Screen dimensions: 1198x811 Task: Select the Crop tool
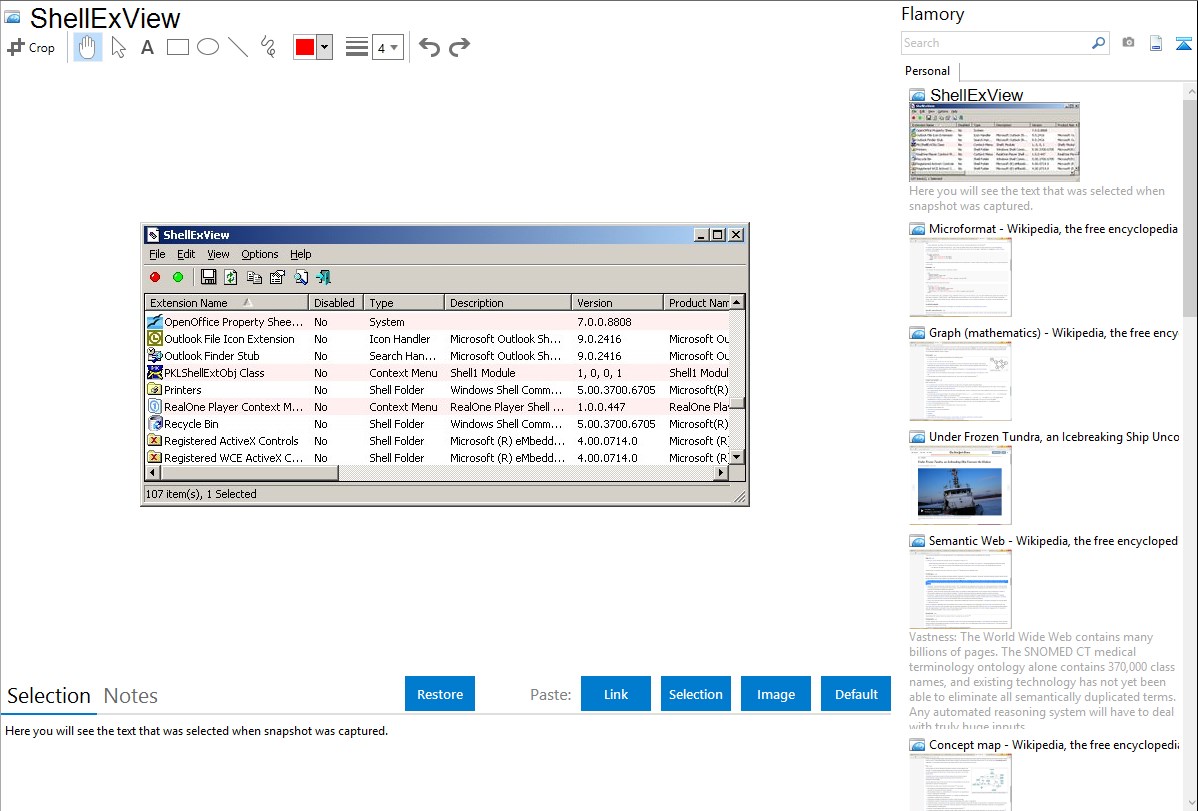31,47
